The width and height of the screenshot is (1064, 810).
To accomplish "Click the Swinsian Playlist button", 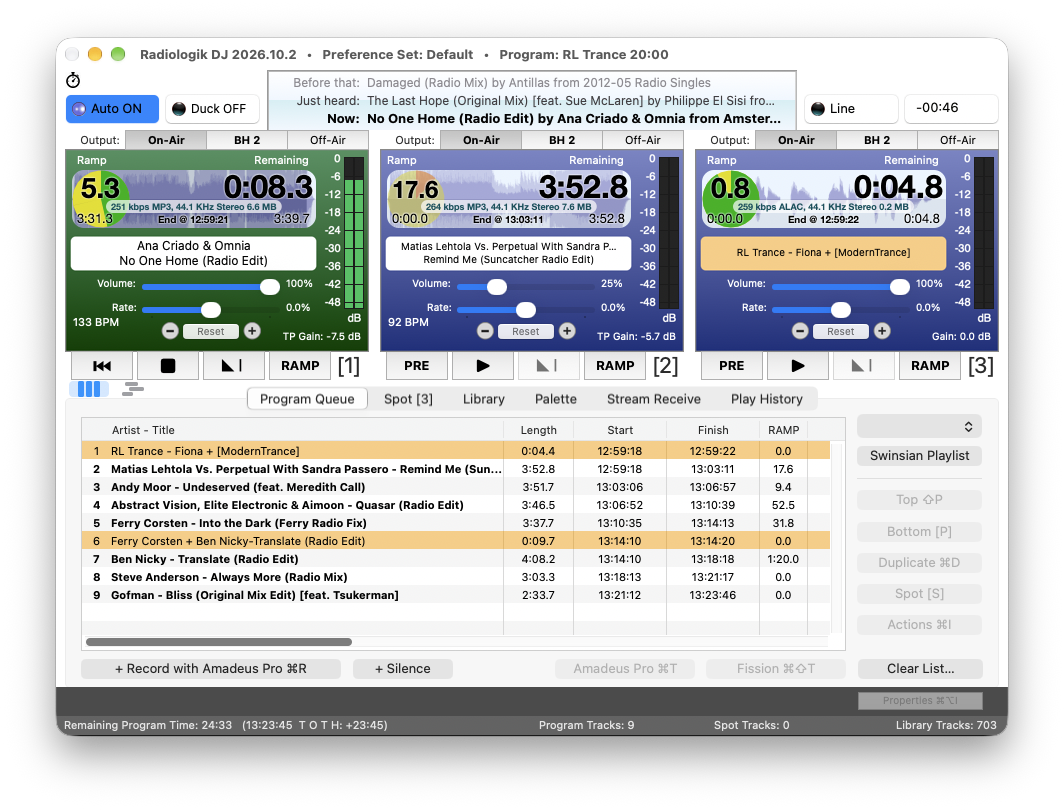I will [x=919, y=456].
